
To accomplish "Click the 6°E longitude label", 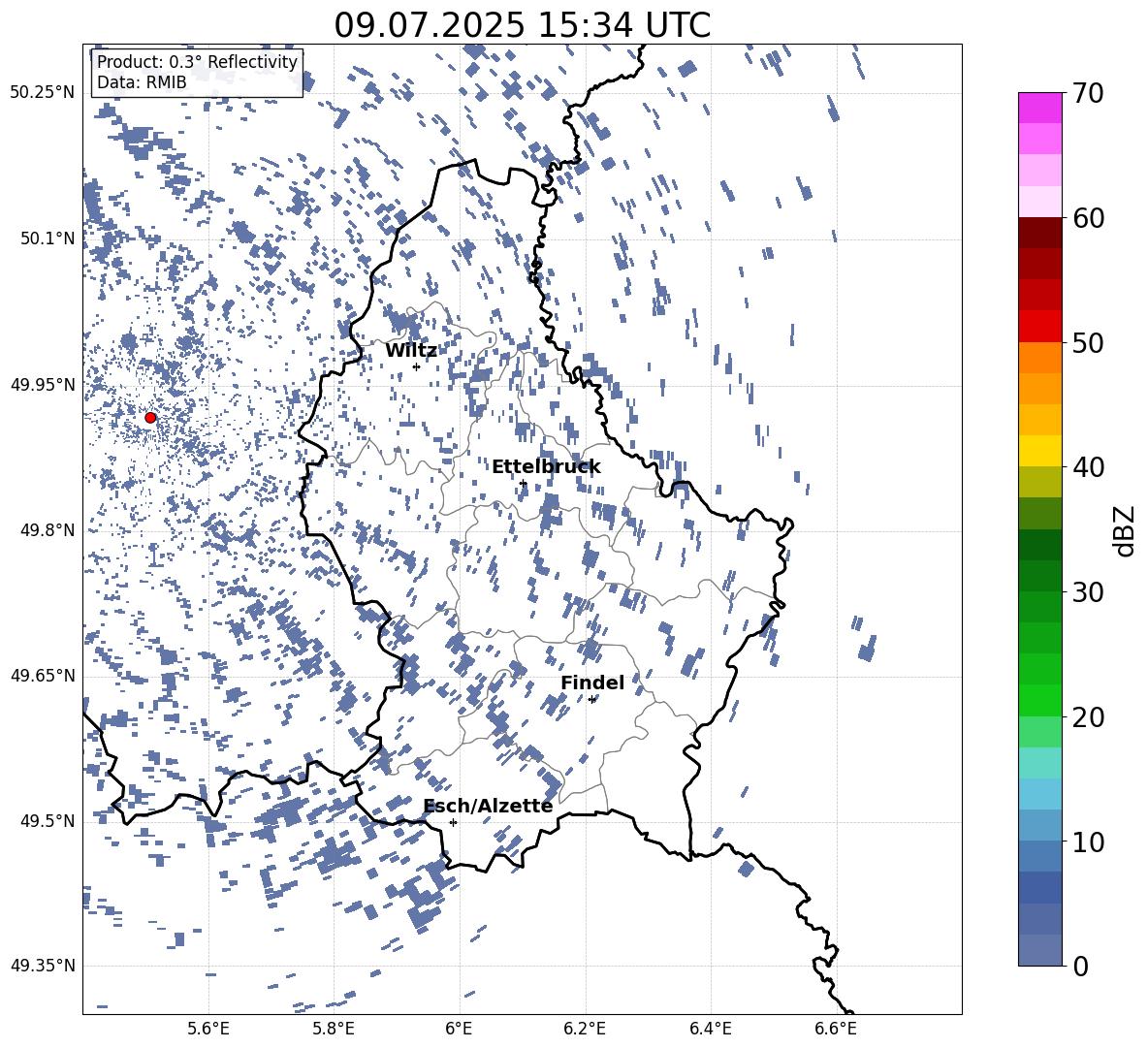I will click(459, 1030).
